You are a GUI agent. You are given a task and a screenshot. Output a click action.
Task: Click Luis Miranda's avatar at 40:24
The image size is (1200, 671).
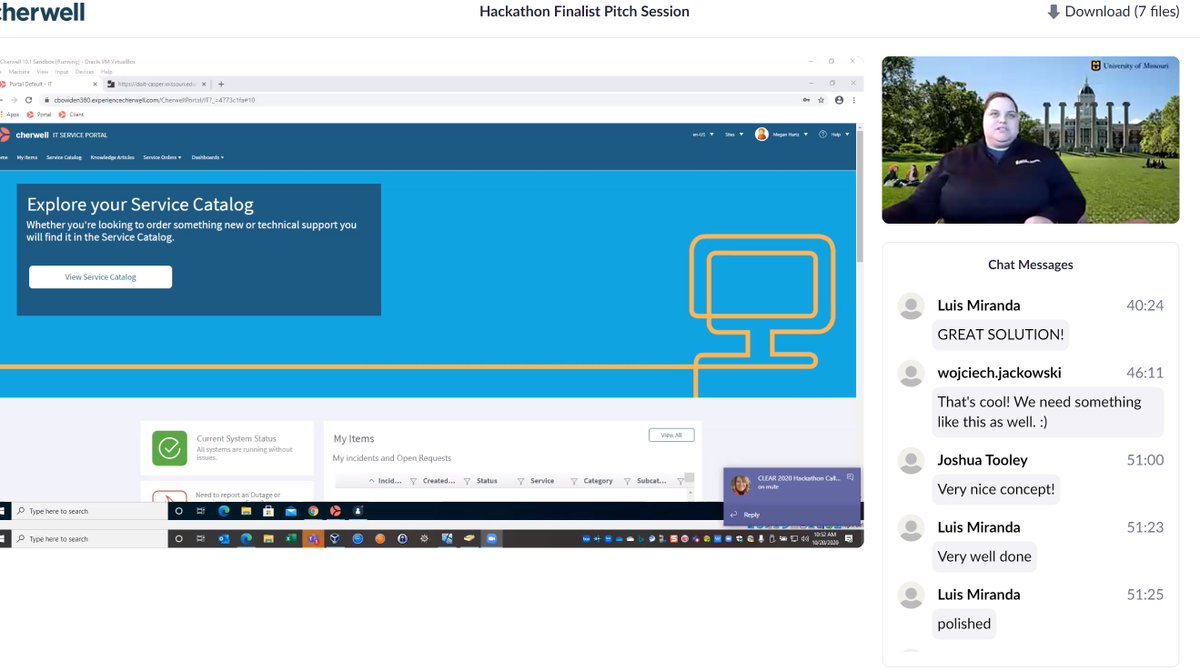911,306
